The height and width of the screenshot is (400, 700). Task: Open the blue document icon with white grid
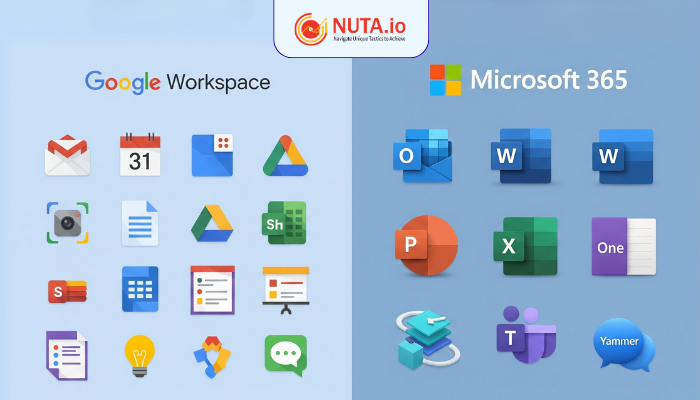(140, 289)
